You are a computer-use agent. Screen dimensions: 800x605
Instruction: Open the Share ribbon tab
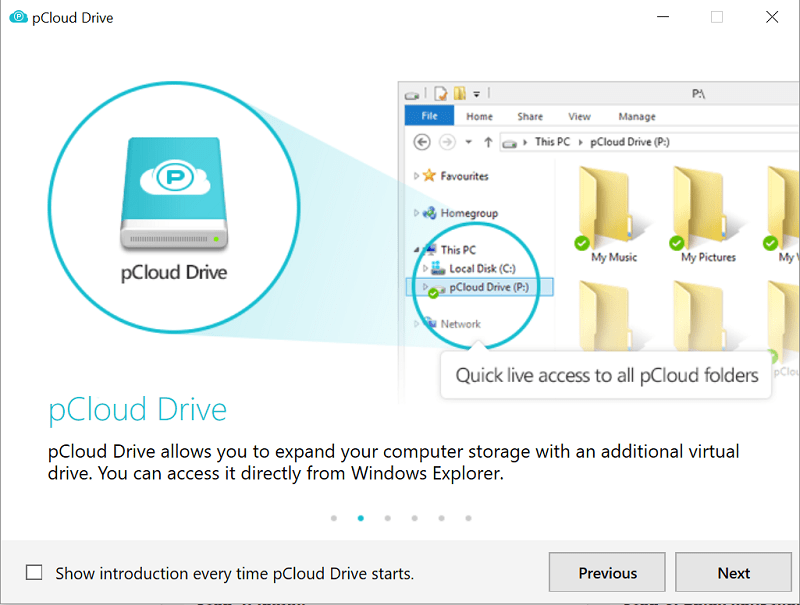coord(530,117)
